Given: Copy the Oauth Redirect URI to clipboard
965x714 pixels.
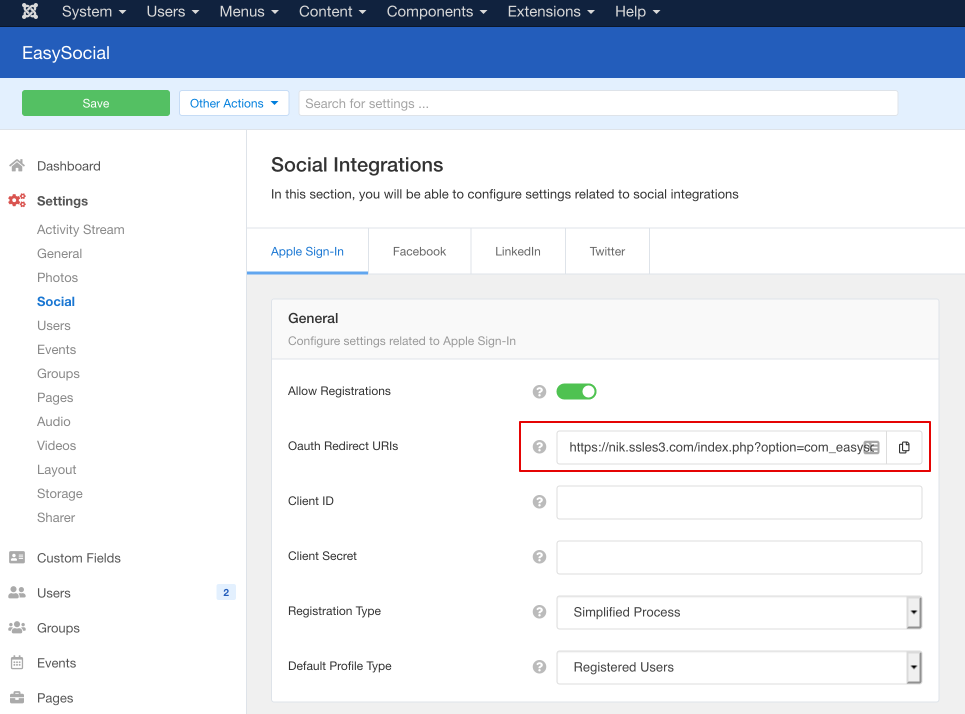Looking at the screenshot, I should click(903, 447).
